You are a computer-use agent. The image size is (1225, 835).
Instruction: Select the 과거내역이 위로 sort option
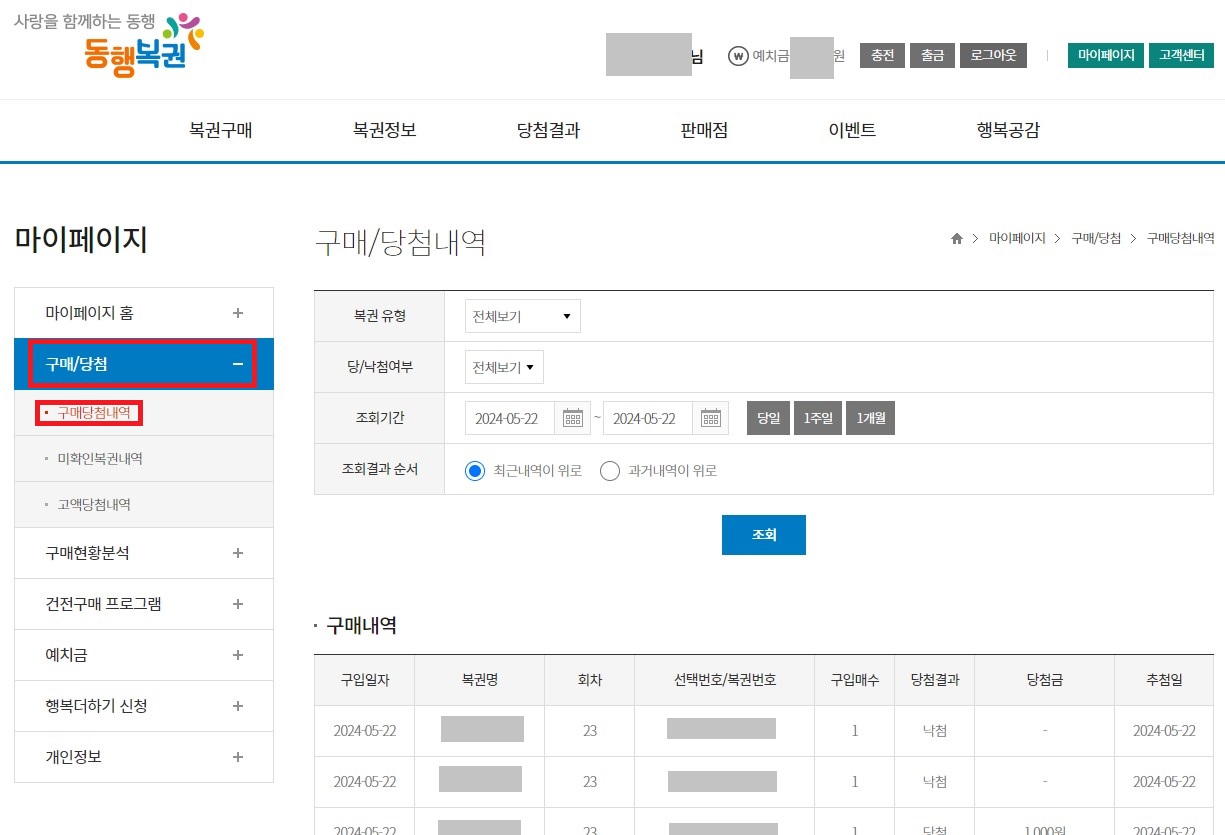click(x=610, y=470)
